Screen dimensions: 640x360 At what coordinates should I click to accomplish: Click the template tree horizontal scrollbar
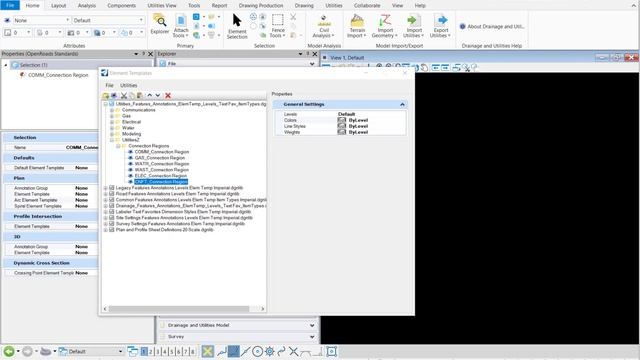[179, 309]
